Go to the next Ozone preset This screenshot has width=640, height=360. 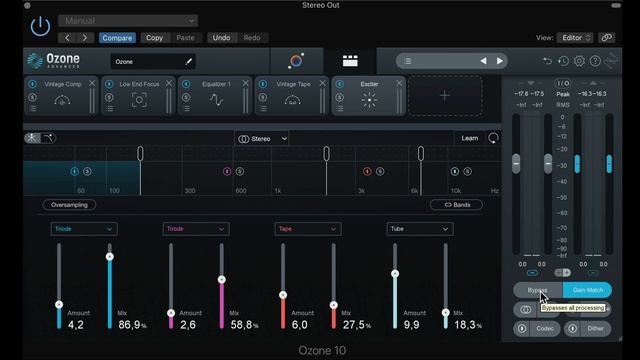tap(500, 61)
